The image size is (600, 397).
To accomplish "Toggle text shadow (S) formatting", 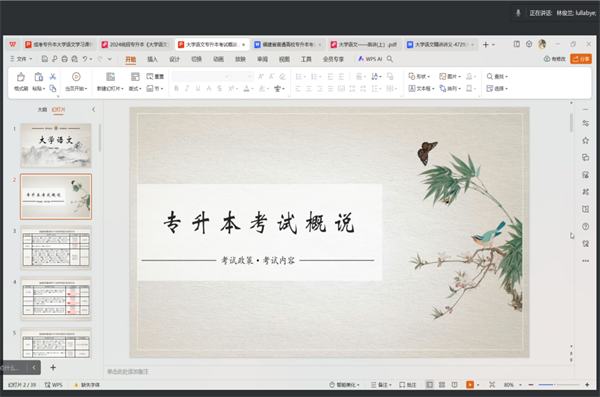I will (x=220, y=88).
